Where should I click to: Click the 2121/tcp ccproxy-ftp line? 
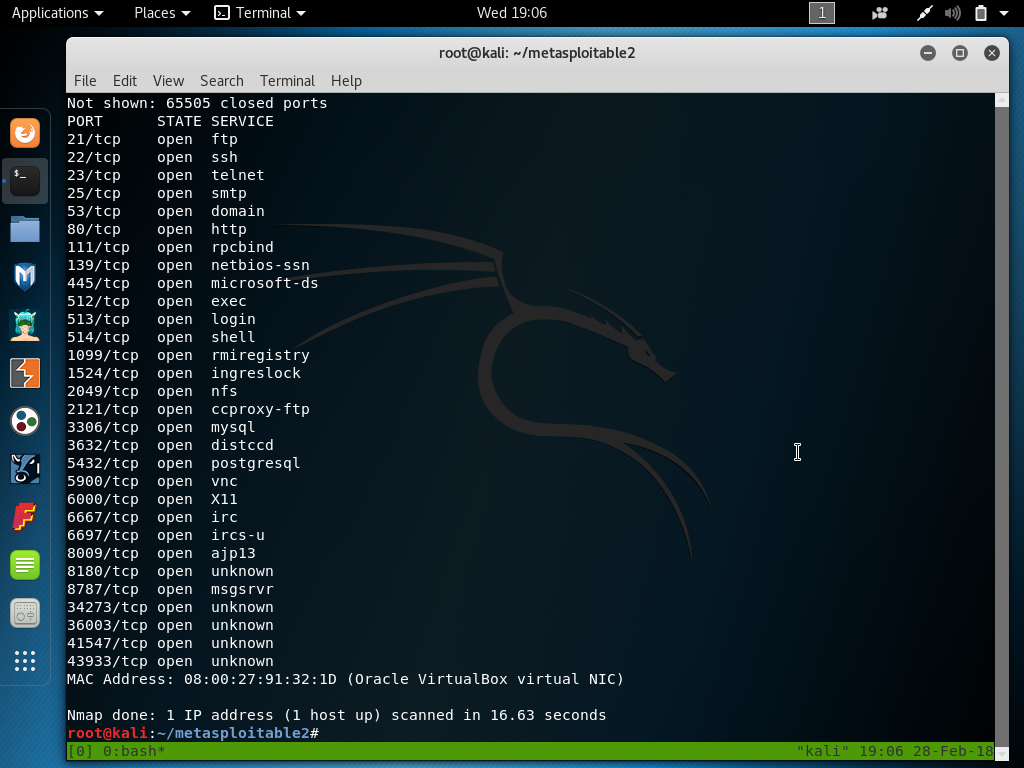click(x=188, y=409)
